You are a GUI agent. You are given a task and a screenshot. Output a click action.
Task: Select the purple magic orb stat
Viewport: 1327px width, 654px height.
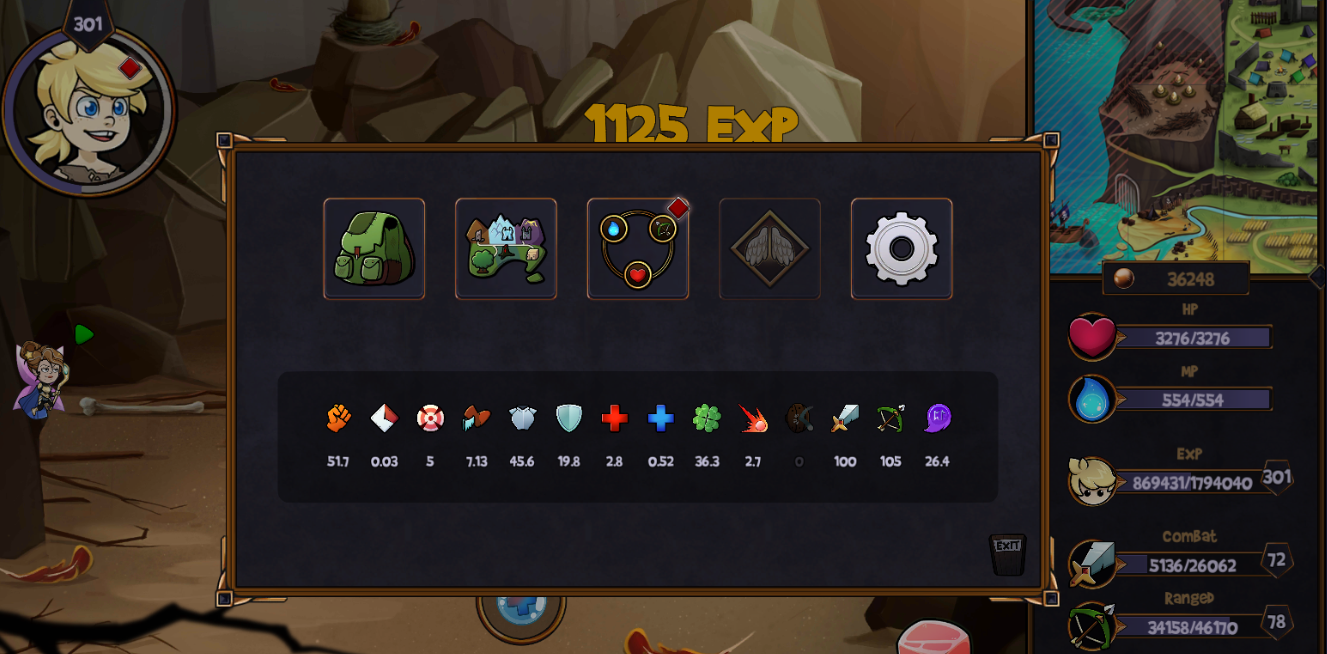(937, 418)
